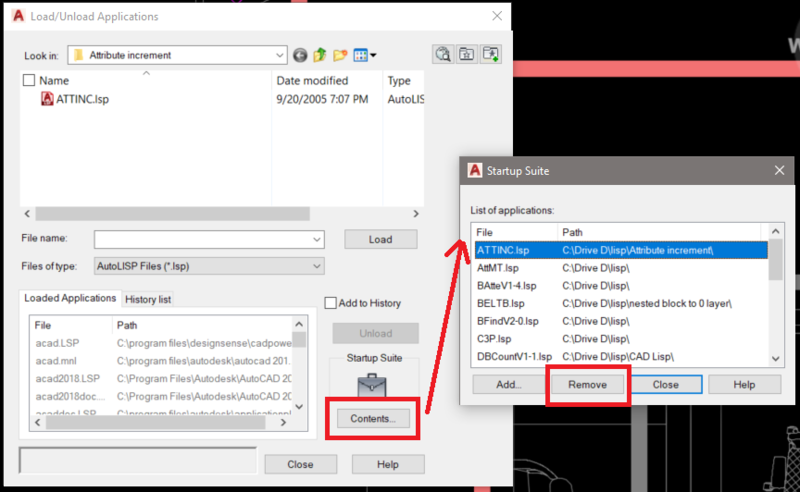Click file list horizontal scrollbar thumb
Viewport: 800px width, 492px height.
click(x=172, y=213)
